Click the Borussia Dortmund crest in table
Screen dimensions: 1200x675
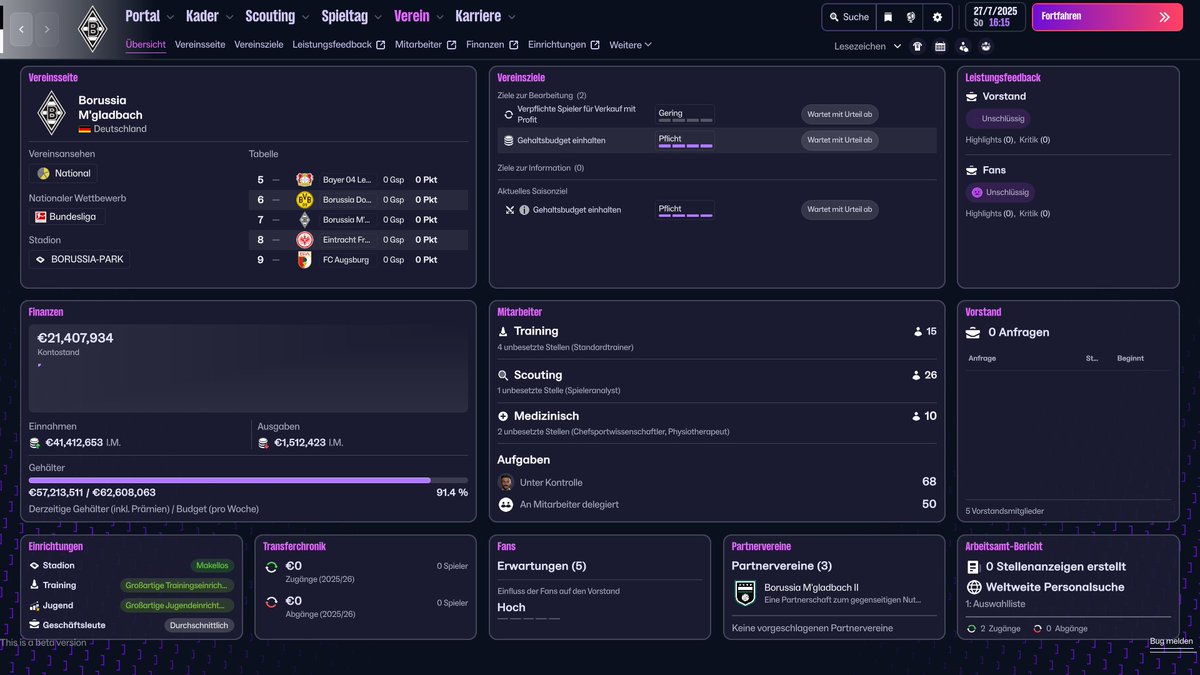click(305, 200)
